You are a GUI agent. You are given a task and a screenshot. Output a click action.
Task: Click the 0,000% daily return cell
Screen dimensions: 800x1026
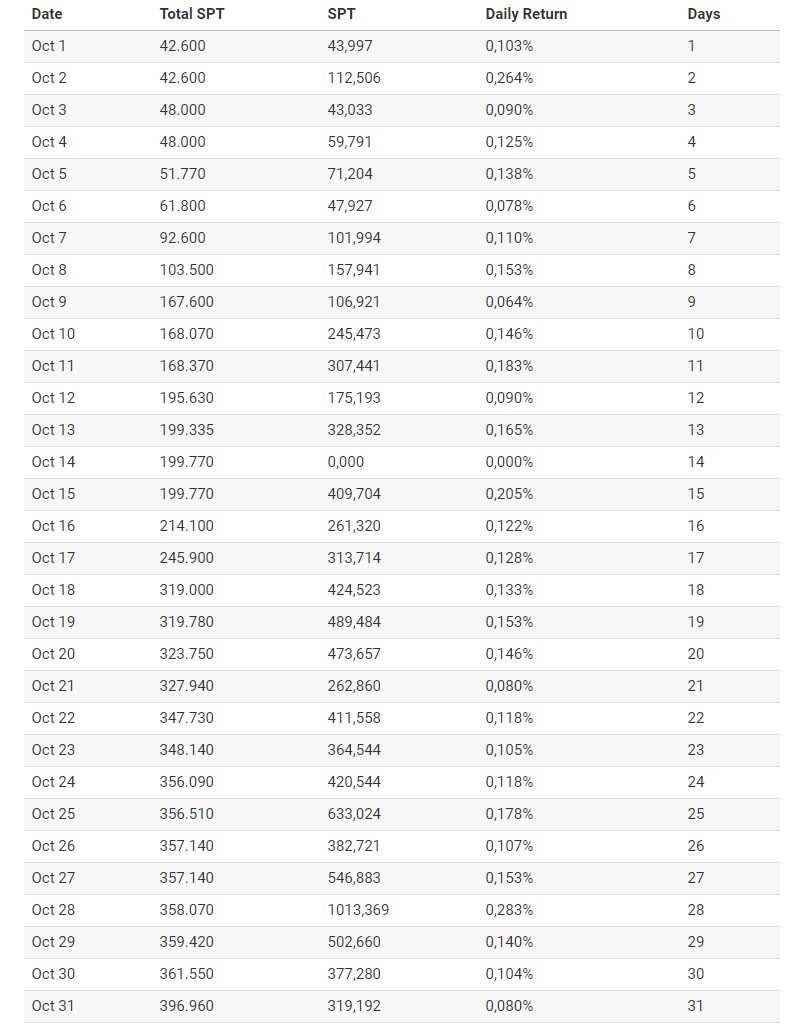click(509, 462)
